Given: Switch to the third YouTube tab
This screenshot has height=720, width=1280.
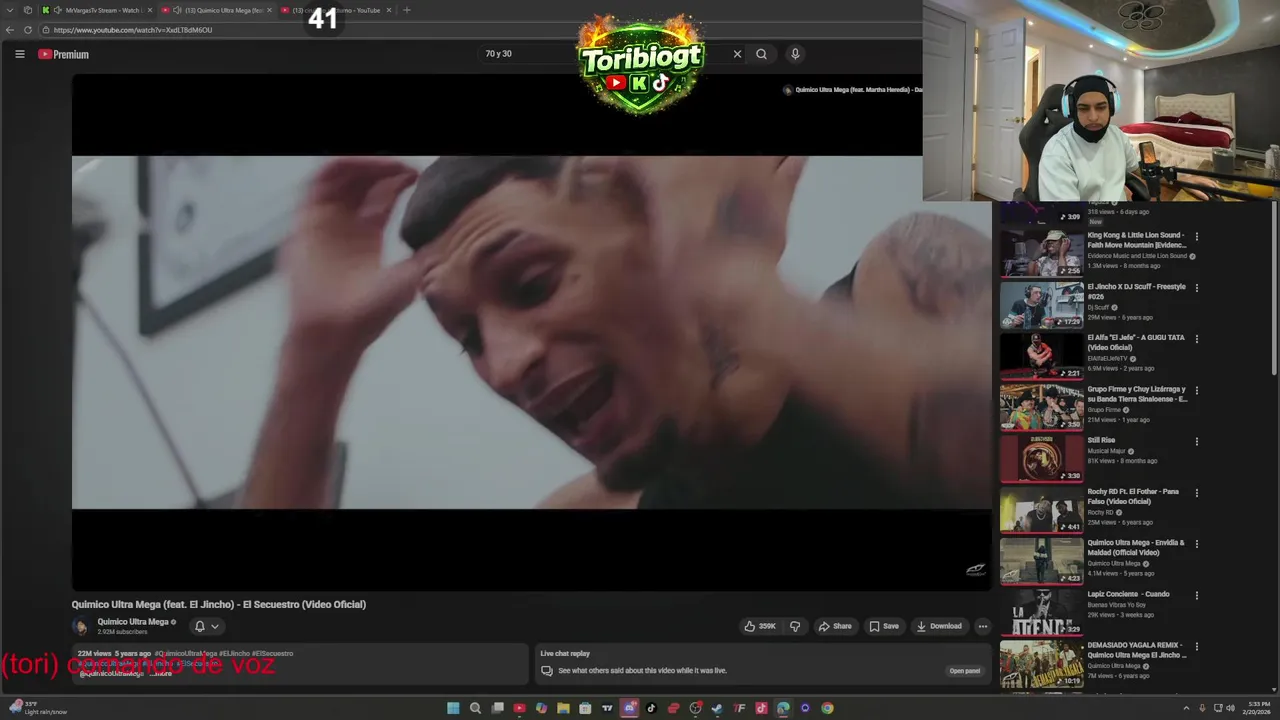Looking at the screenshot, I should (x=337, y=10).
